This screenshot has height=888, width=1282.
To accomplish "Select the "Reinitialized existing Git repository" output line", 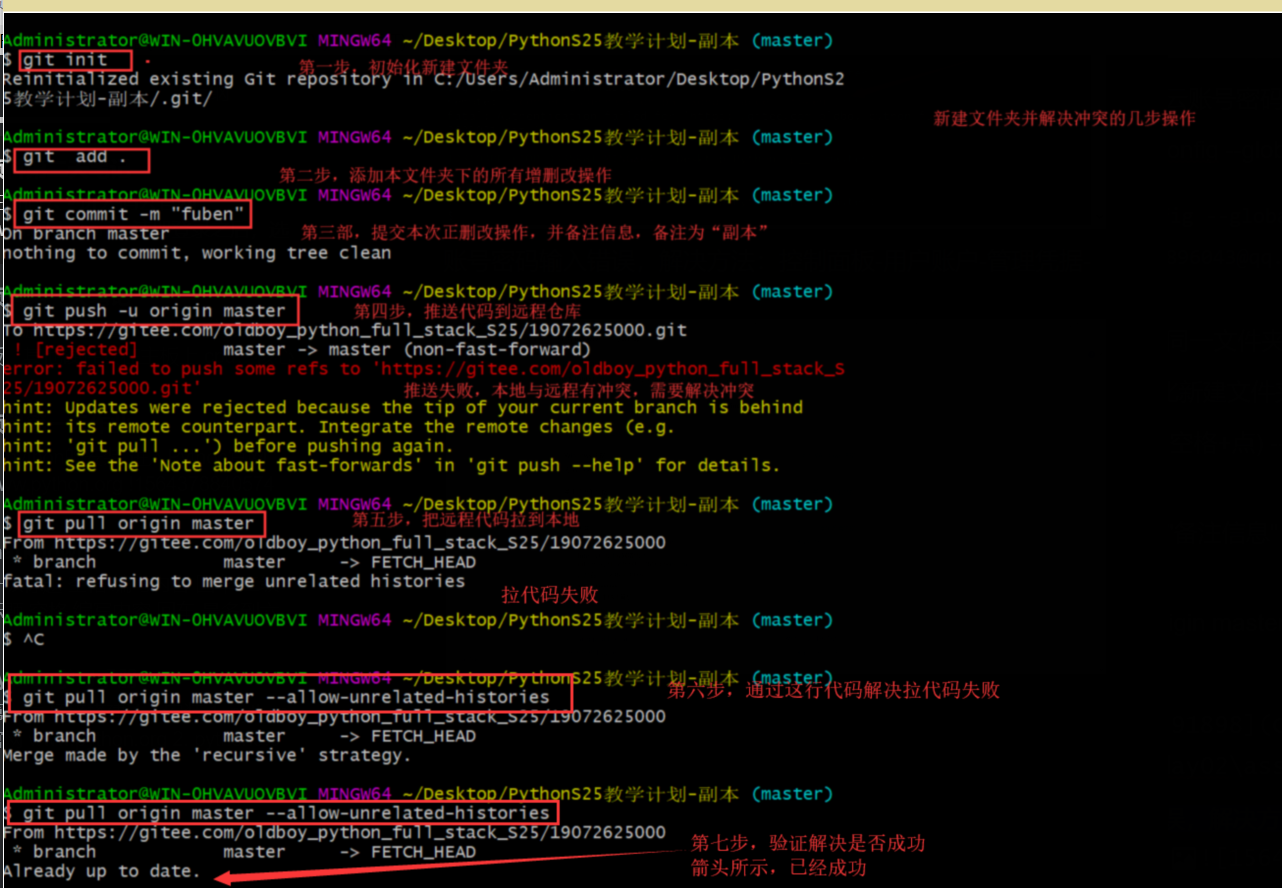I will (423, 79).
